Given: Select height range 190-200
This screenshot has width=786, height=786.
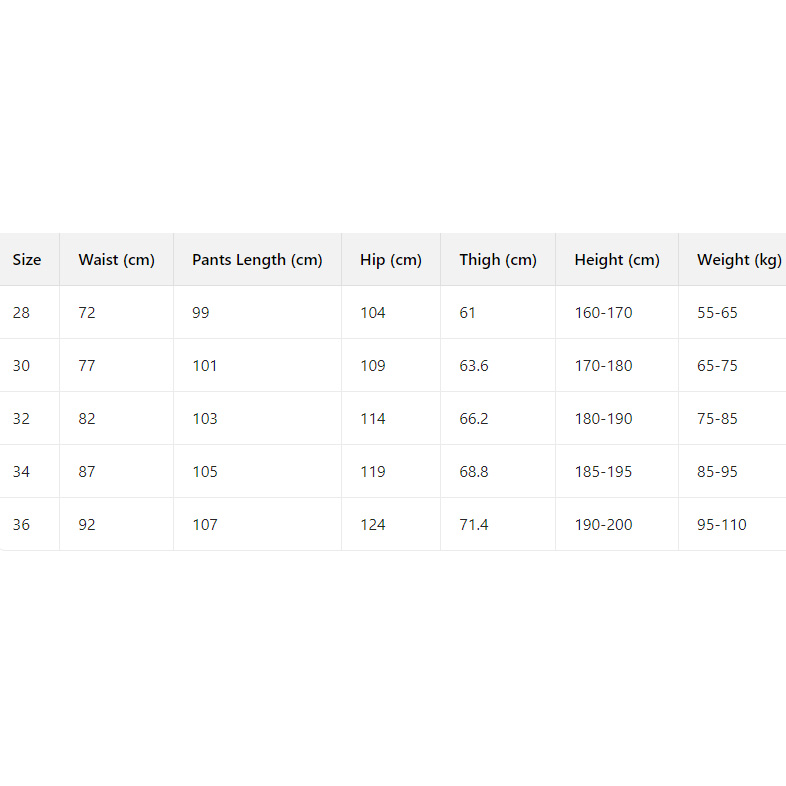Looking at the screenshot, I should [603, 525].
